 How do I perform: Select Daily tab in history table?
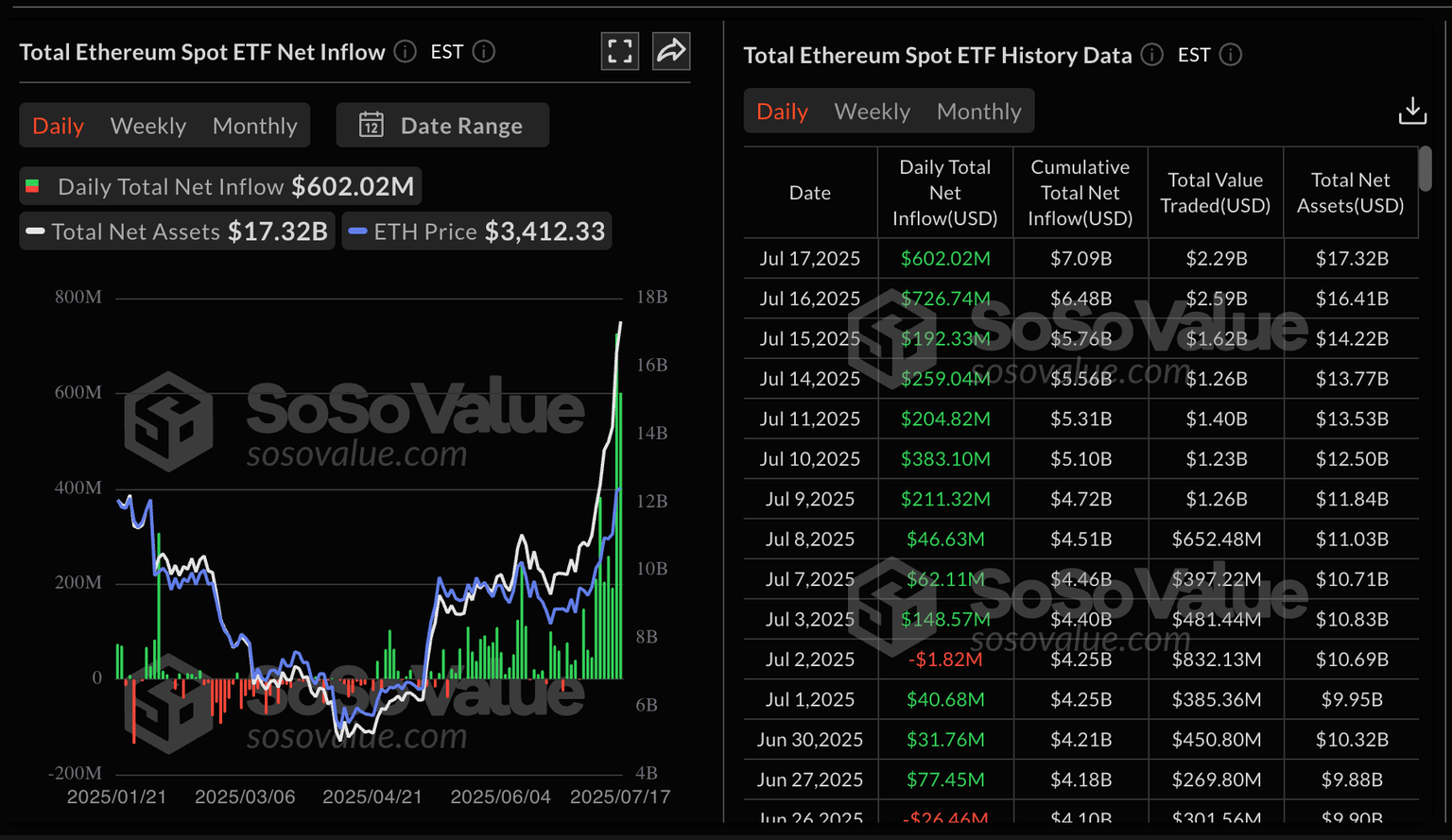(x=782, y=111)
